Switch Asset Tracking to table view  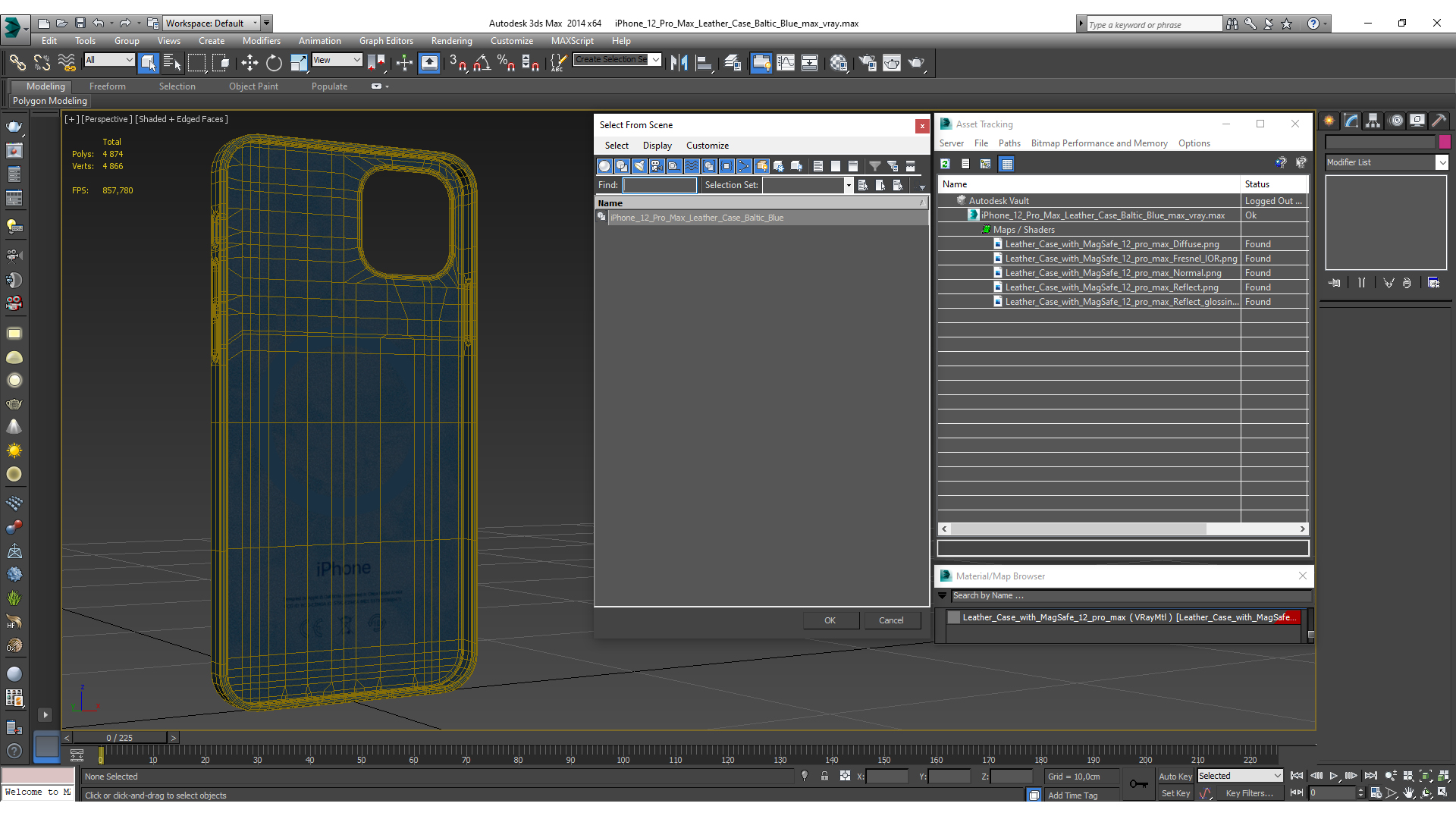[1007, 164]
